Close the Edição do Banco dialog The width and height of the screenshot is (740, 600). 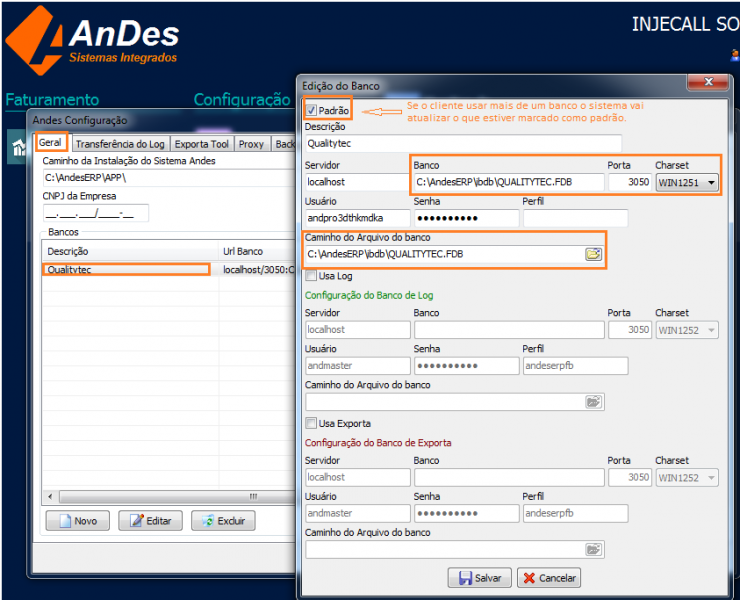coord(708,82)
